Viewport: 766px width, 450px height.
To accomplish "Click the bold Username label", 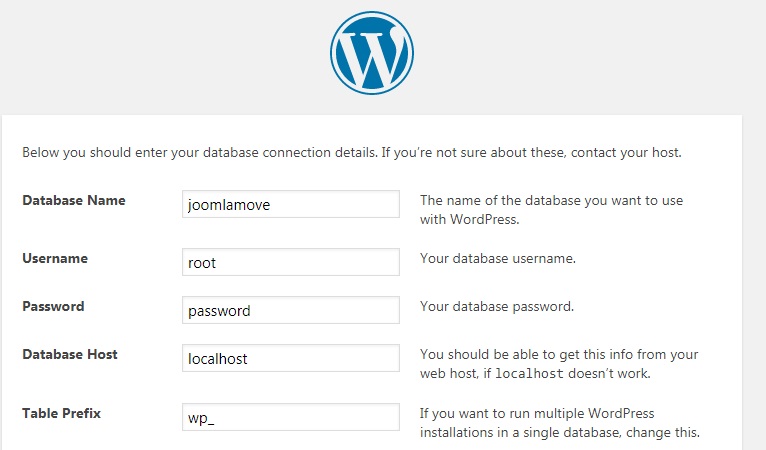I will 55,258.
